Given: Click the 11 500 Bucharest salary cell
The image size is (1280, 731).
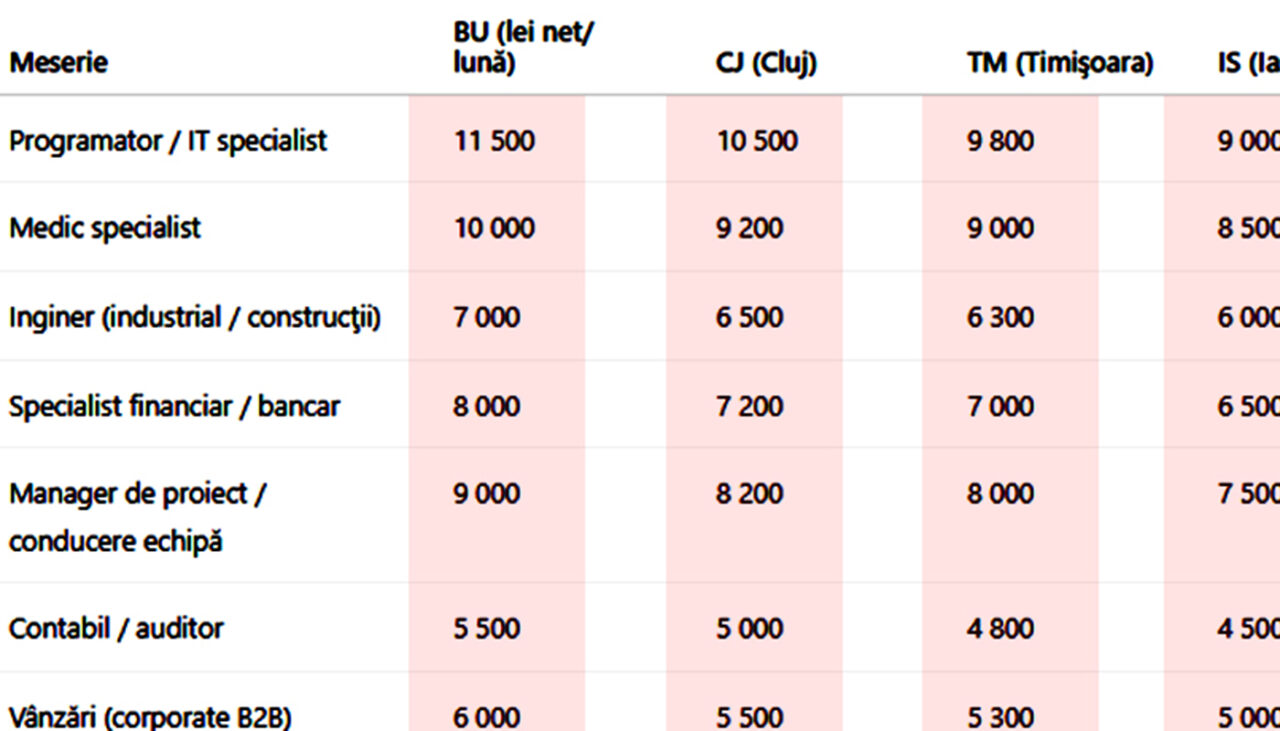Looking at the screenshot, I should [494, 141].
